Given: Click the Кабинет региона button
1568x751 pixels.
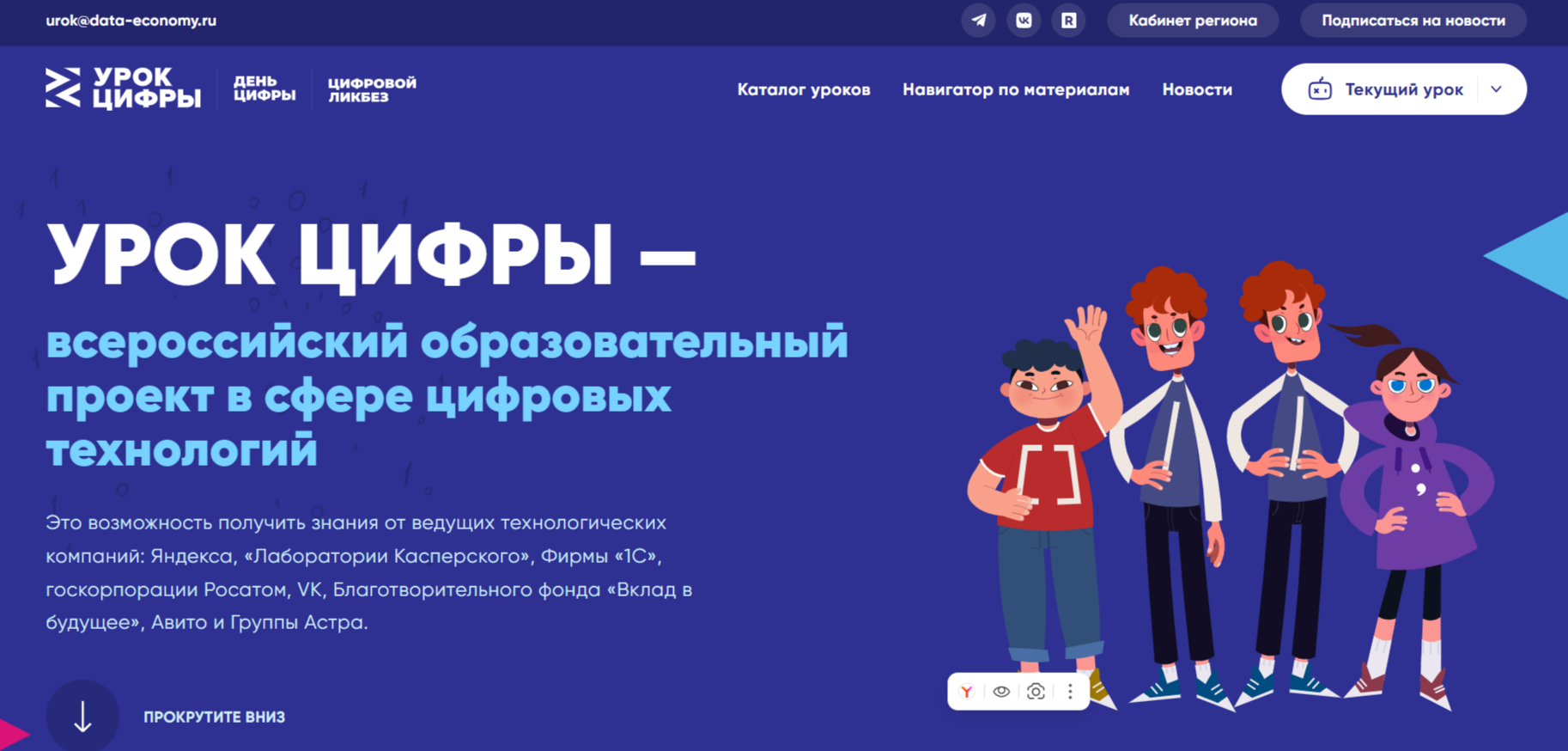Looking at the screenshot, I should coord(1193,21).
